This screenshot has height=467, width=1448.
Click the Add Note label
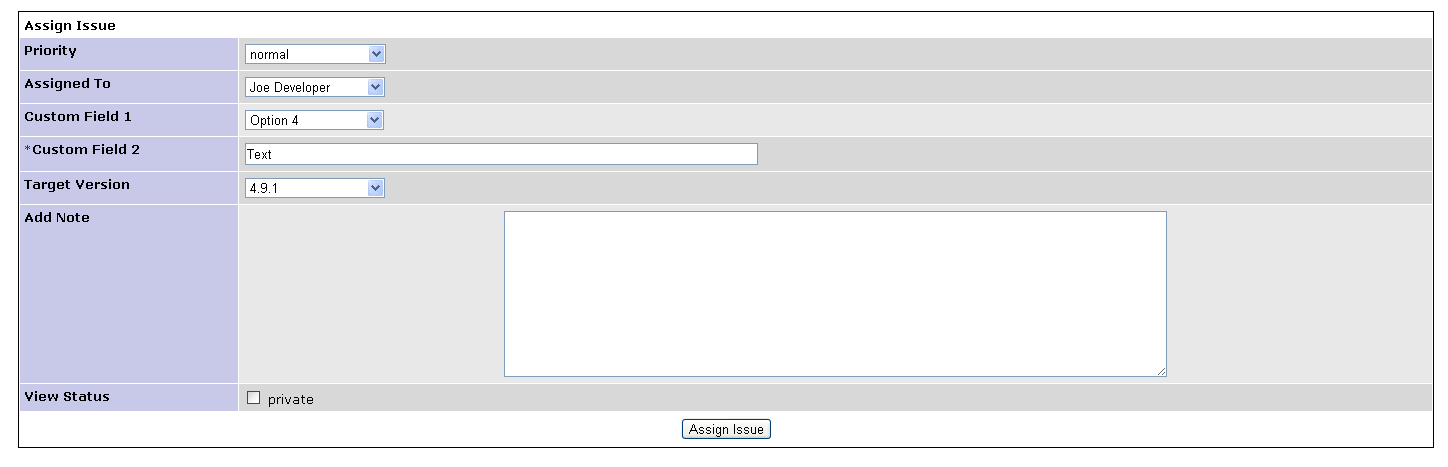(x=57, y=217)
